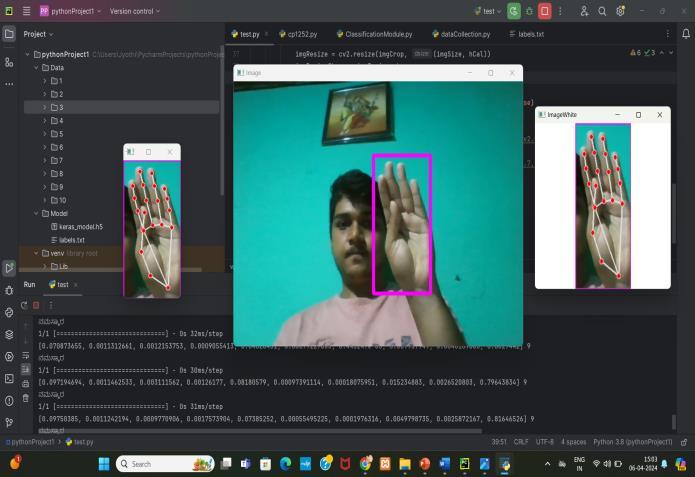Click the red stop icon in Run panel
This screenshot has width=695, height=477.
point(36,305)
